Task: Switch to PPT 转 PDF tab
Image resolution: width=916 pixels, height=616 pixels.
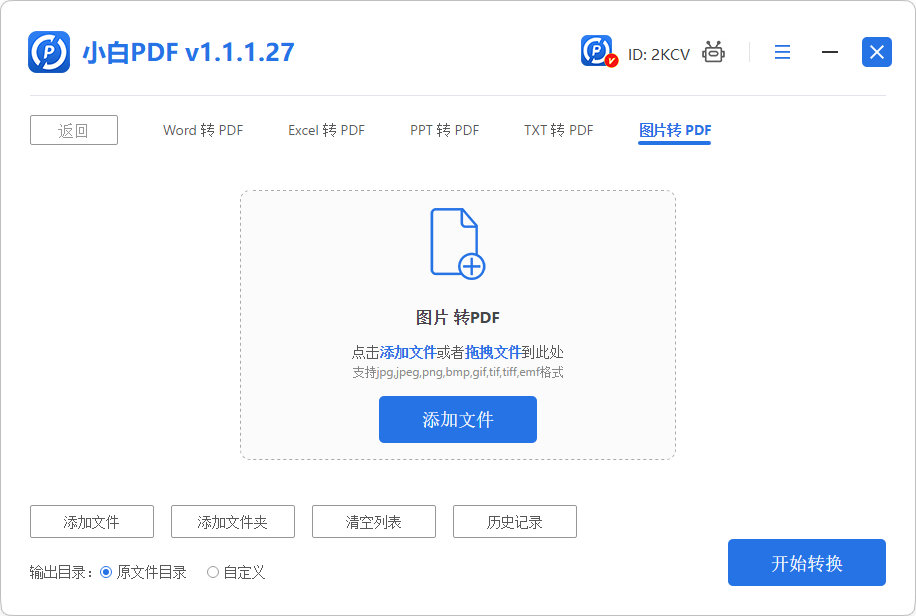Action: pos(445,130)
